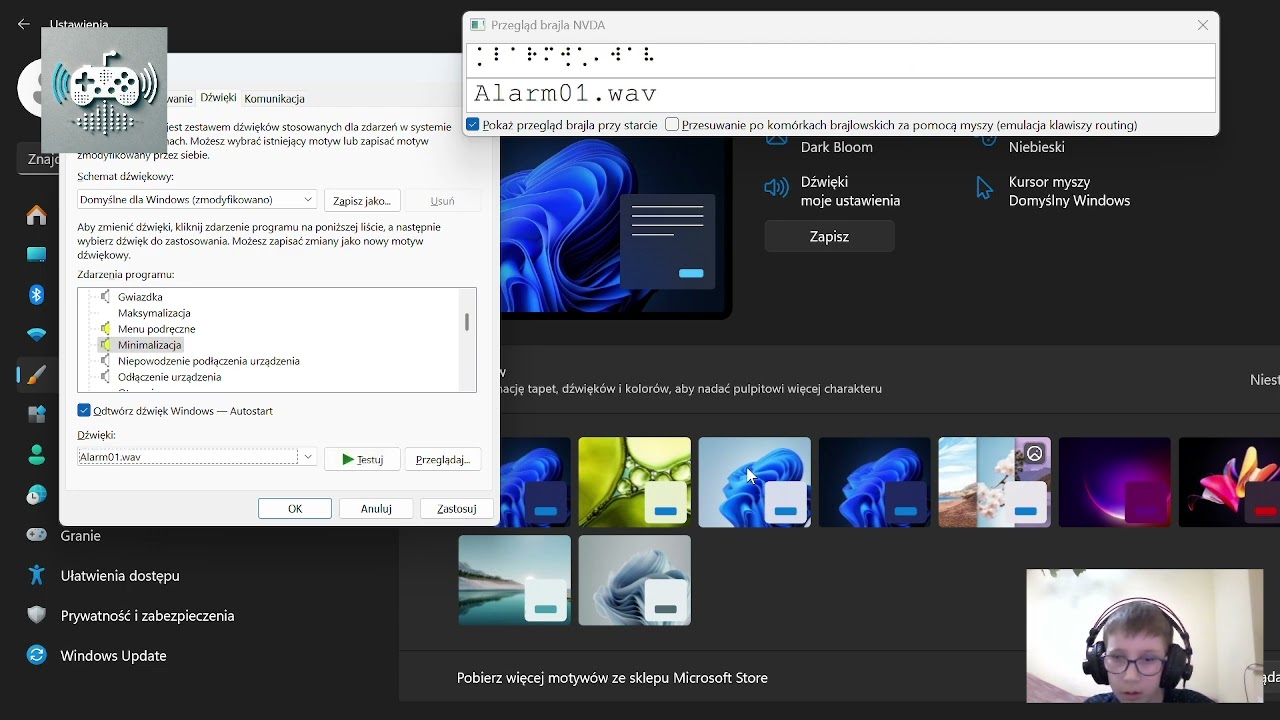Click the mouse cursor icon in theme settings
The image size is (1280, 720).
tap(985, 189)
